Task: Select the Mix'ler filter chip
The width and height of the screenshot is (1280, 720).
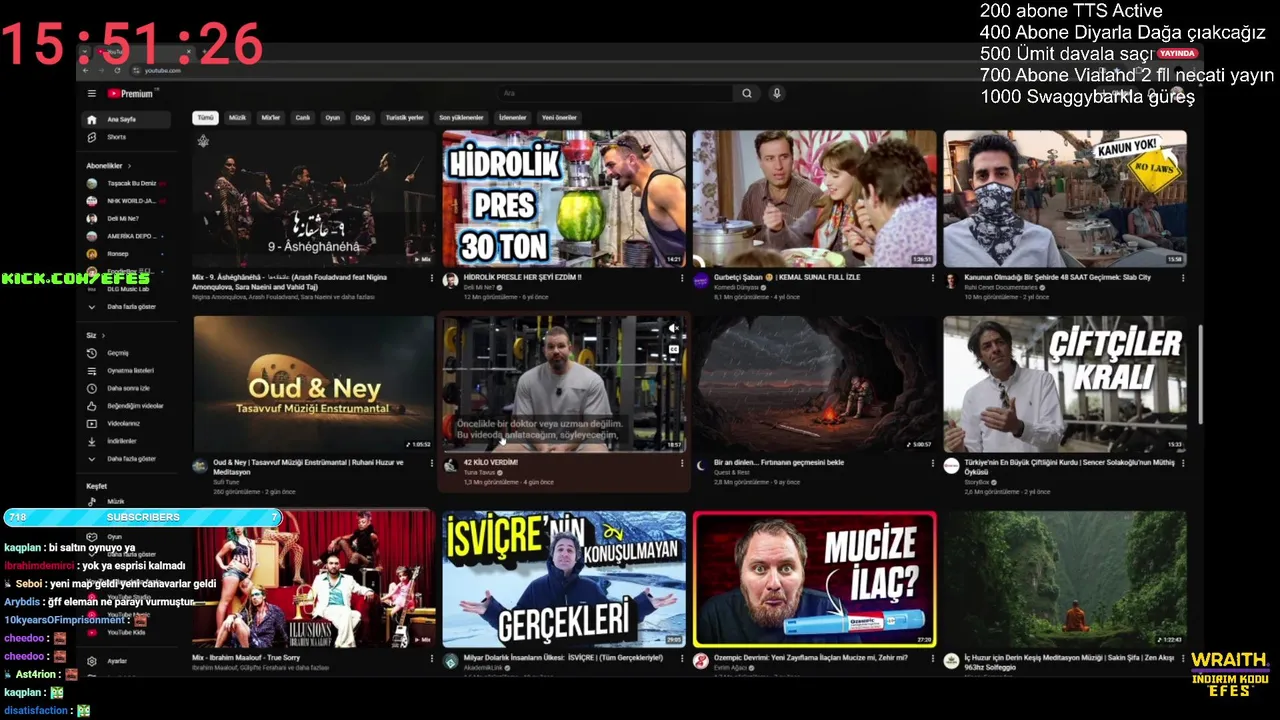Action: point(270,117)
